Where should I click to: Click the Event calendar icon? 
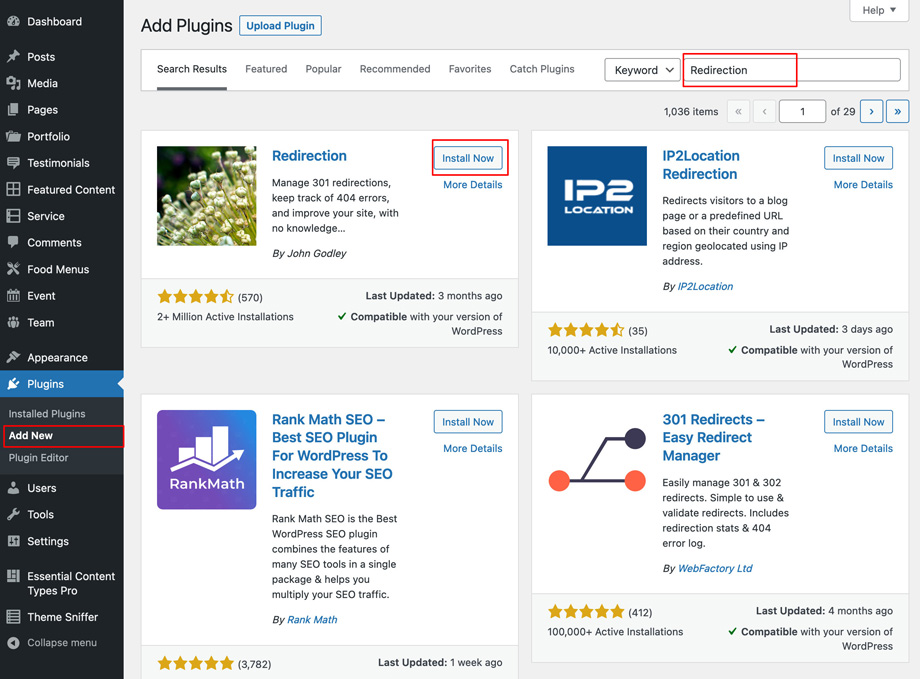coord(13,296)
